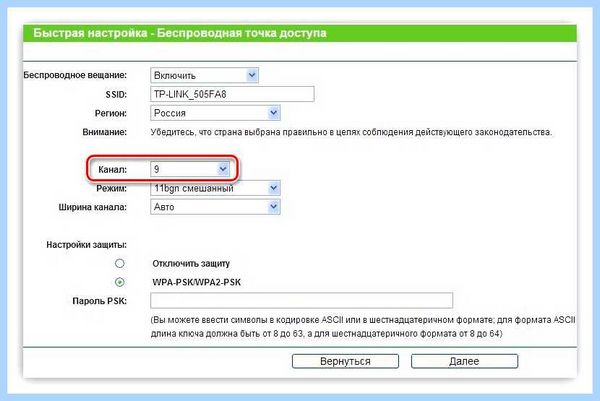This screenshot has width=600, height=401.
Task: Expand the Канал dropdown set to 9
Action: (190, 169)
